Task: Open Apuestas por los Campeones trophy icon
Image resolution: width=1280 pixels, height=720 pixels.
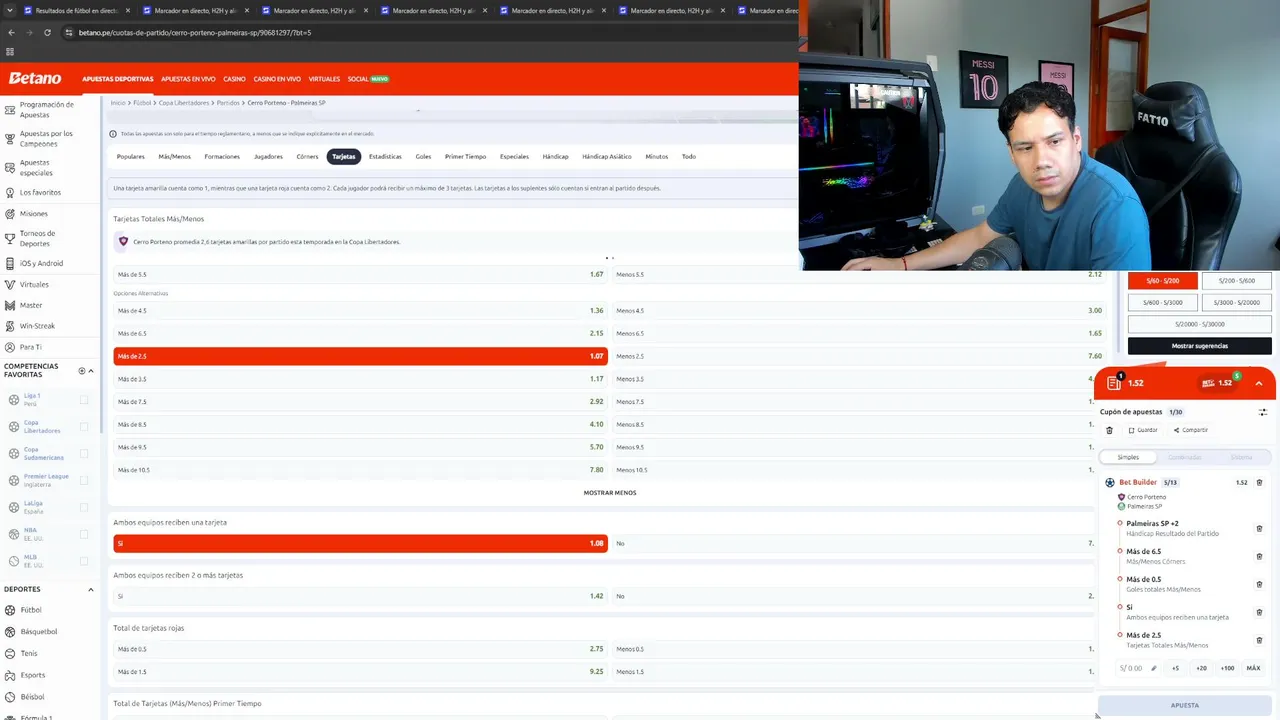Action: click(10, 138)
